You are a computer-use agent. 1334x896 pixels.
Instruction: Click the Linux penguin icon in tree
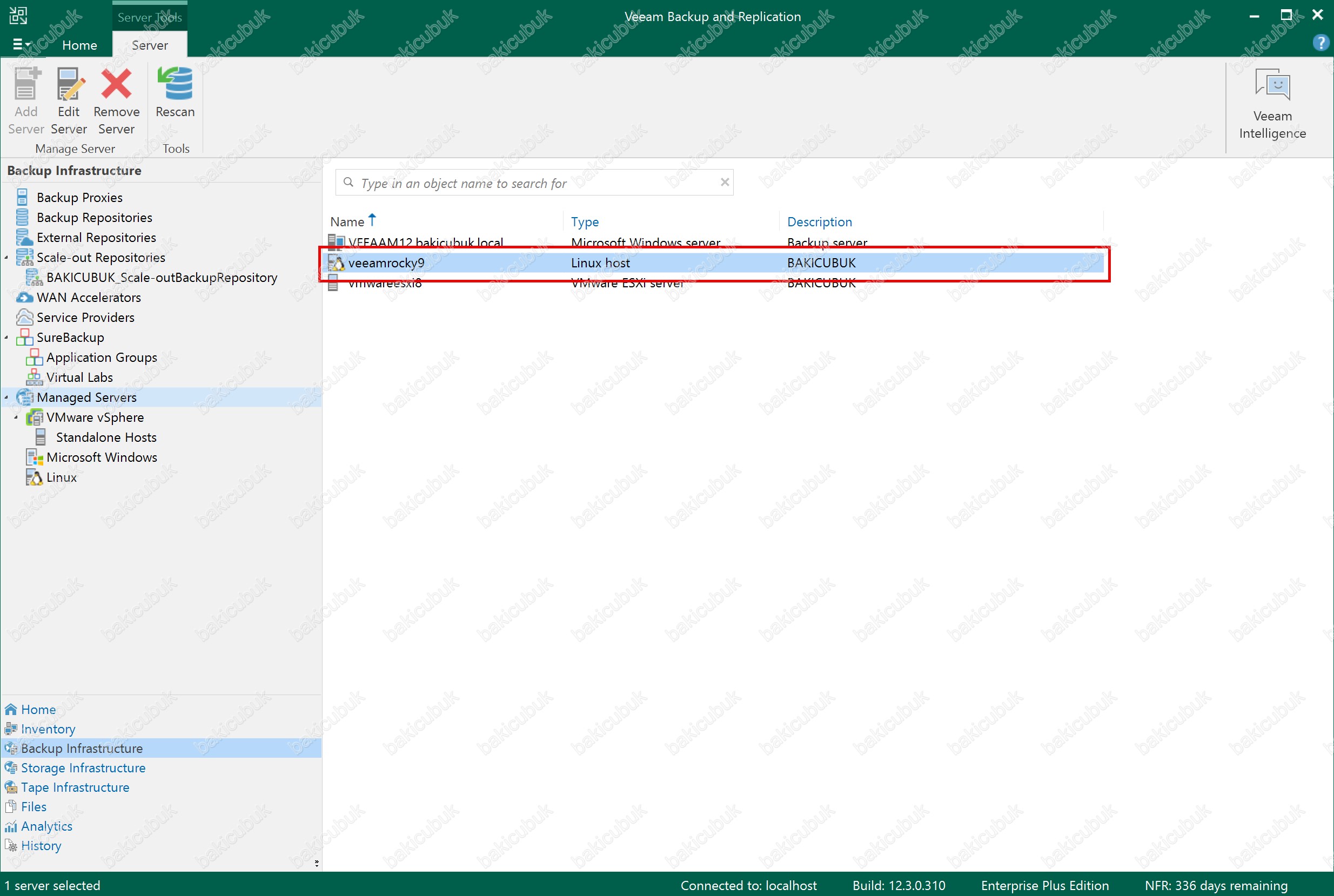pos(34,477)
